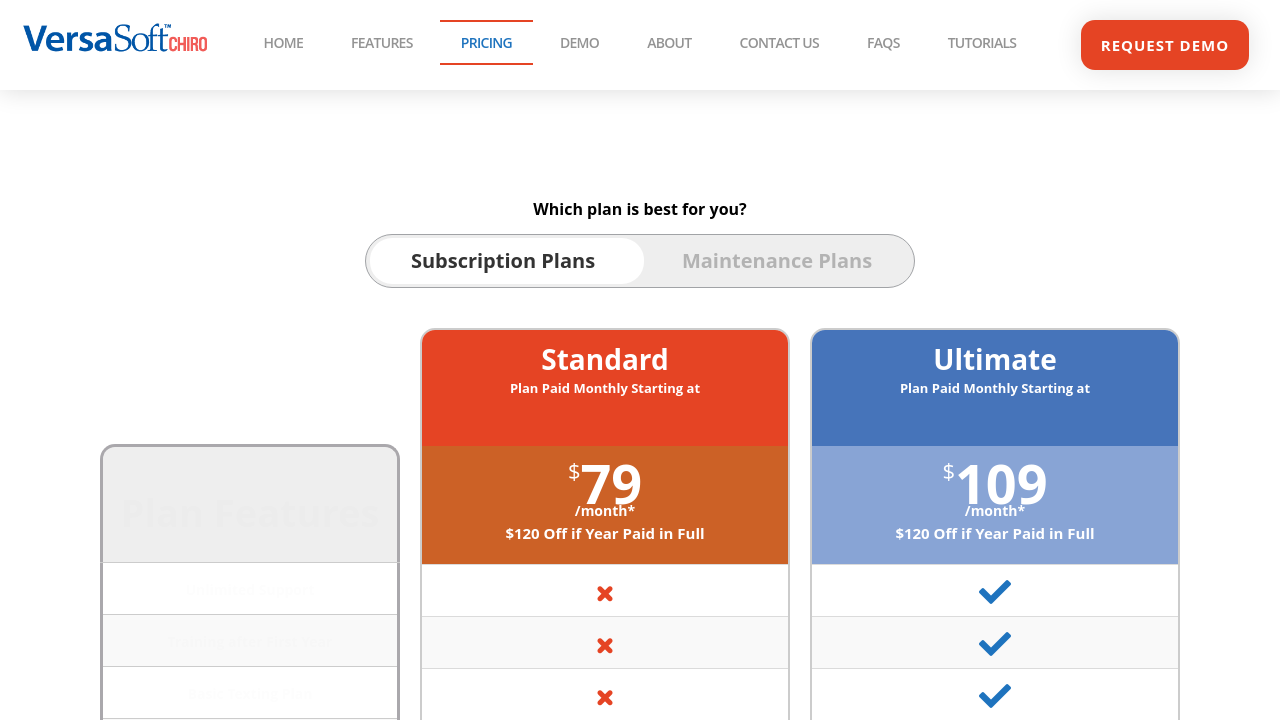Click the third red X under Standard
This screenshot has height=720, width=1280.
(605, 698)
